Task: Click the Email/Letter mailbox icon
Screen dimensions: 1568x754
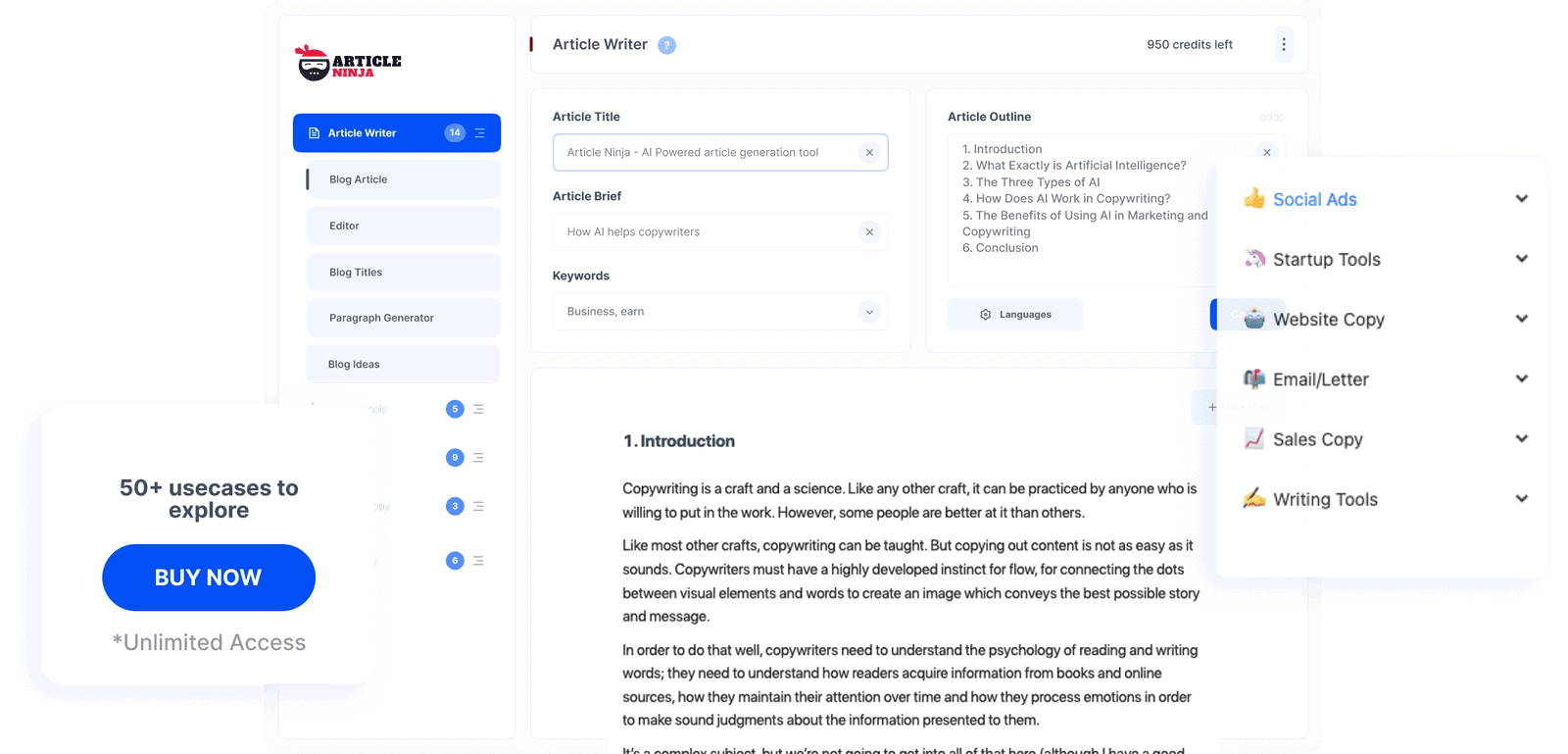Action: (1254, 378)
